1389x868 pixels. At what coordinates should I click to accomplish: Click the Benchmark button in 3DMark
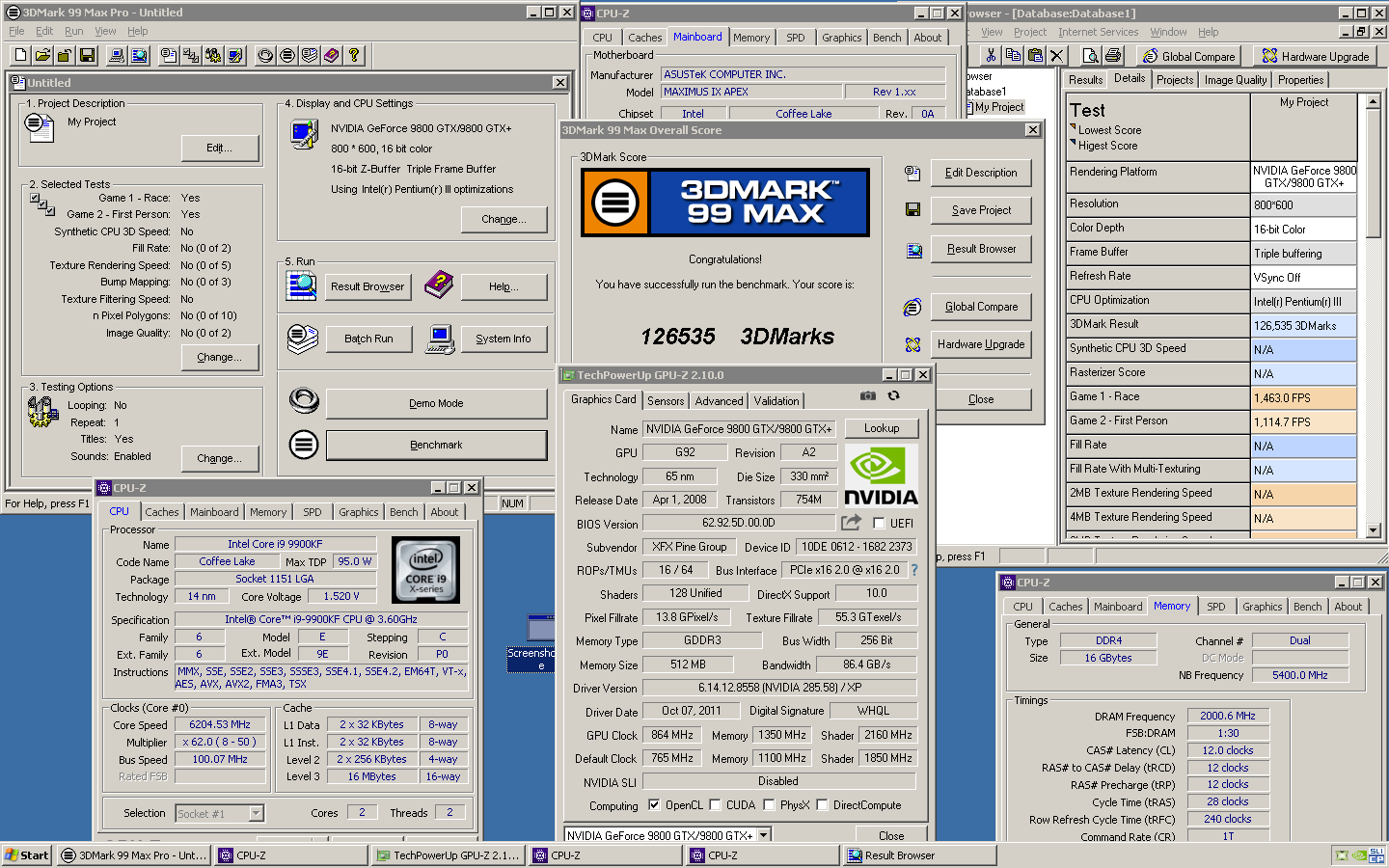(x=436, y=445)
